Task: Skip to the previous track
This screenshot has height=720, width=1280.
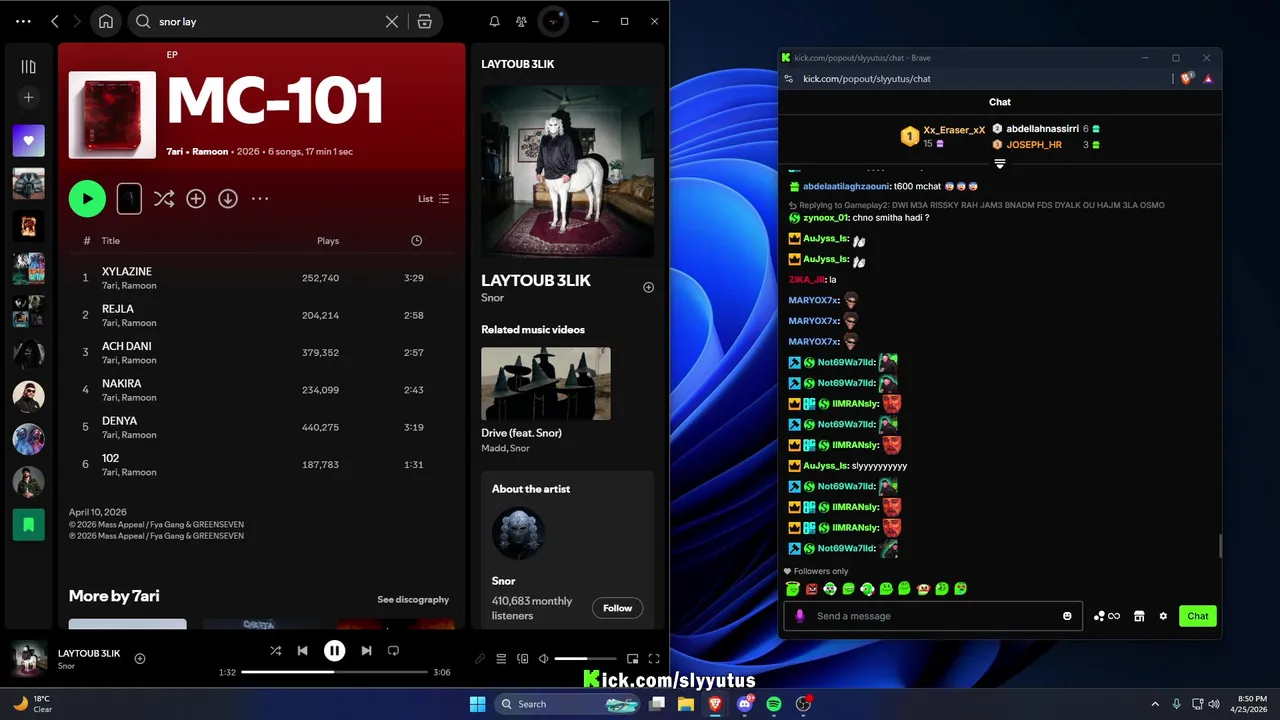Action: (x=302, y=651)
